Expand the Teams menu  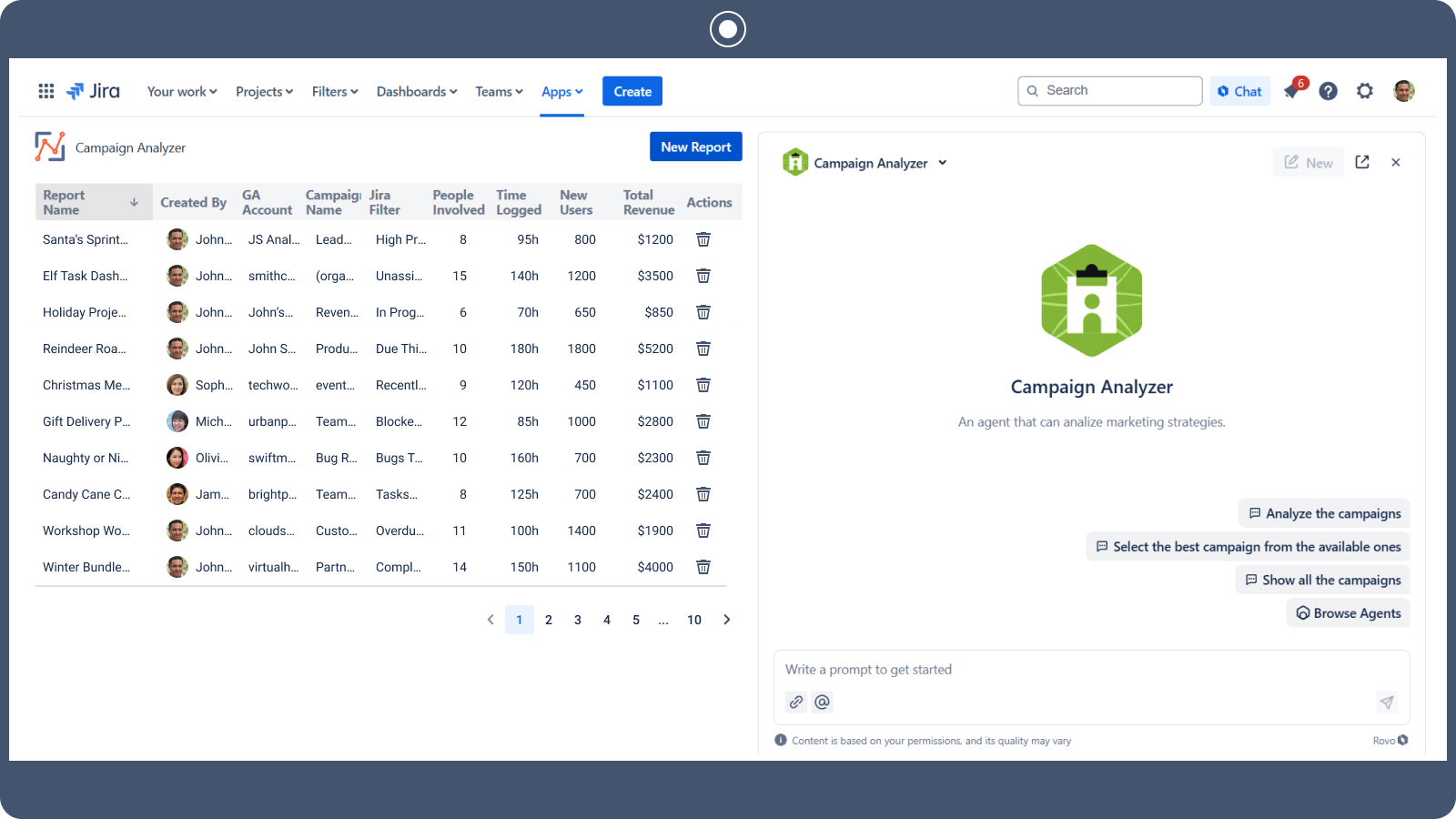(x=499, y=91)
